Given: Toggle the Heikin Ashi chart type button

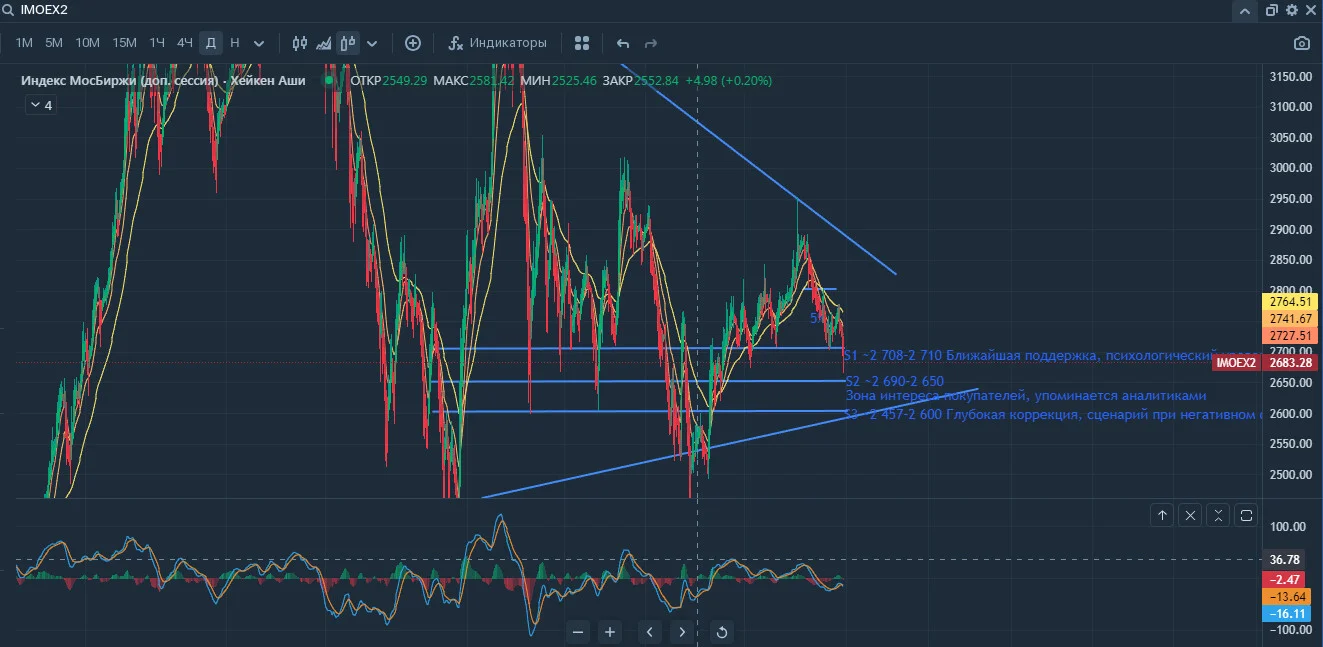Looking at the screenshot, I should (348, 43).
